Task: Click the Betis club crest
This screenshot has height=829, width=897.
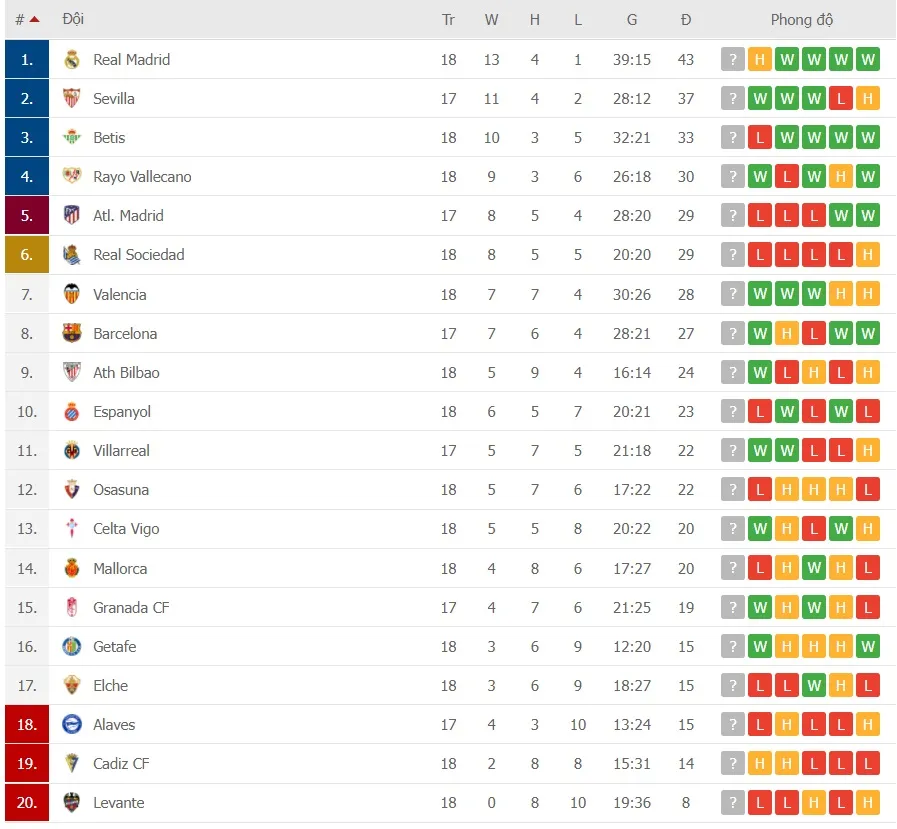Action: (x=70, y=137)
